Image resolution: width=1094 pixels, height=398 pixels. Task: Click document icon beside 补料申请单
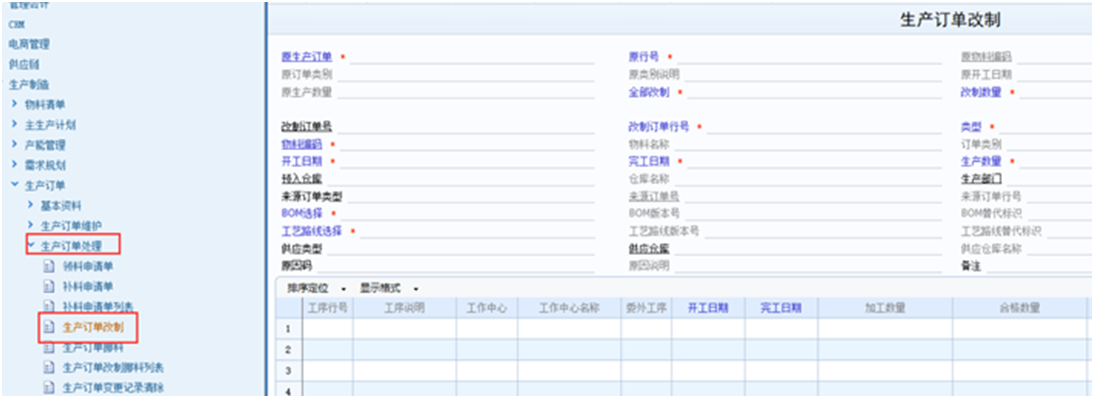(x=48, y=286)
